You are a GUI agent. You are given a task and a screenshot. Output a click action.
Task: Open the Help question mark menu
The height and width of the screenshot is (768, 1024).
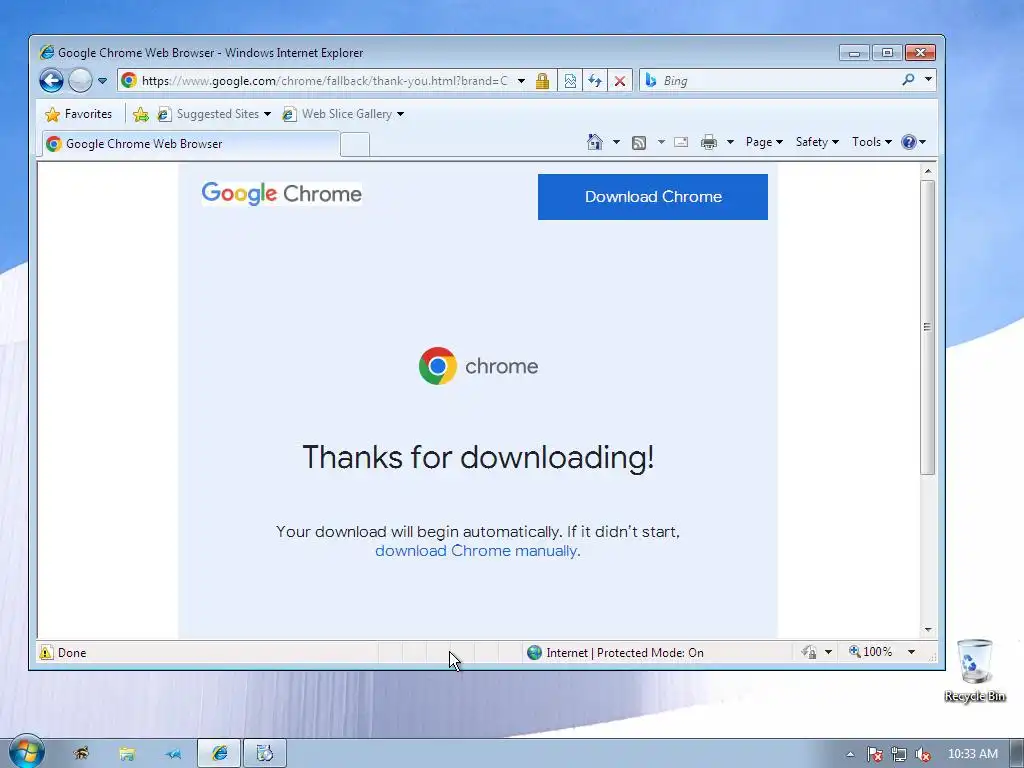click(913, 142)
